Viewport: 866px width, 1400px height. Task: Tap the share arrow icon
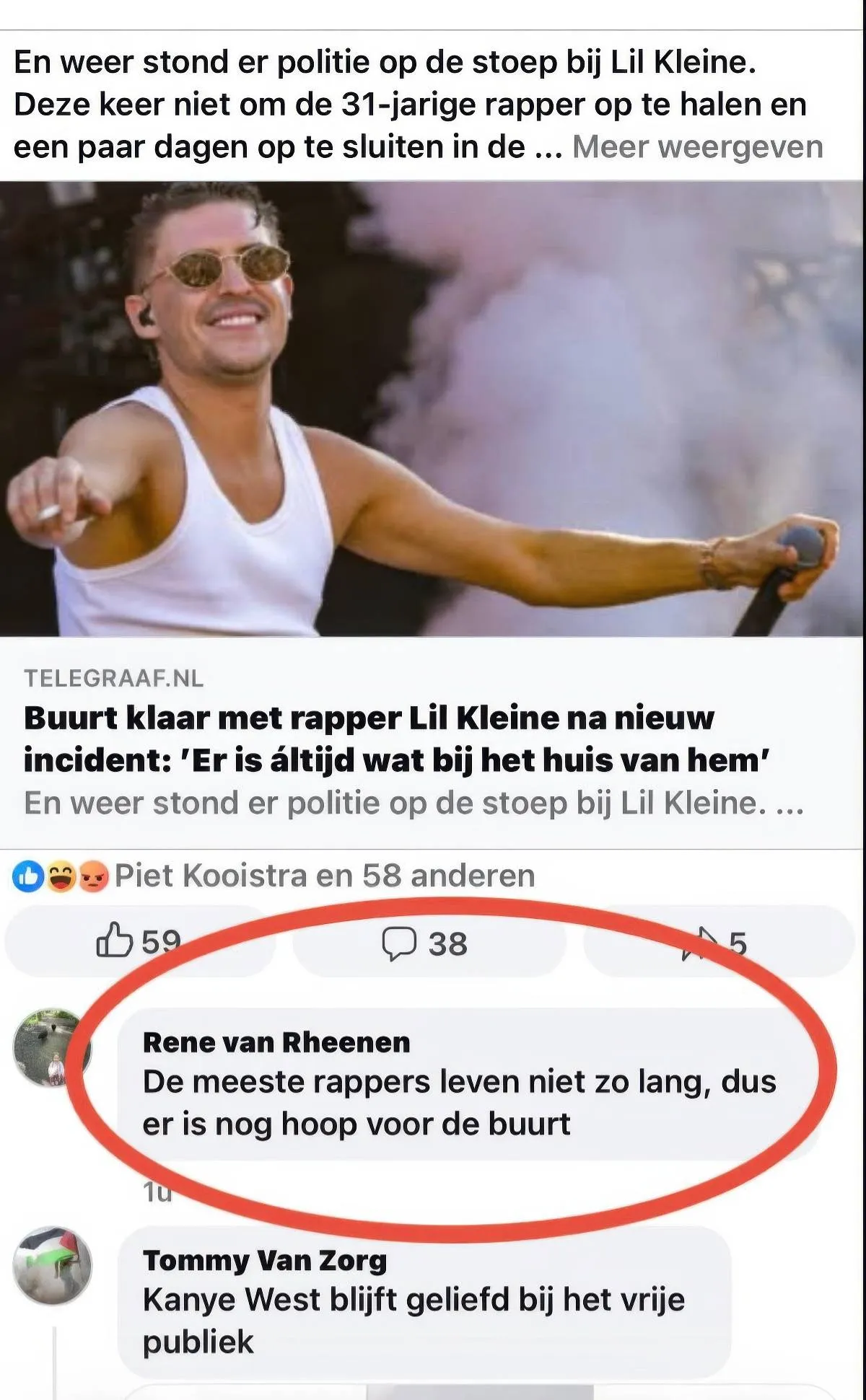point(701,943)
